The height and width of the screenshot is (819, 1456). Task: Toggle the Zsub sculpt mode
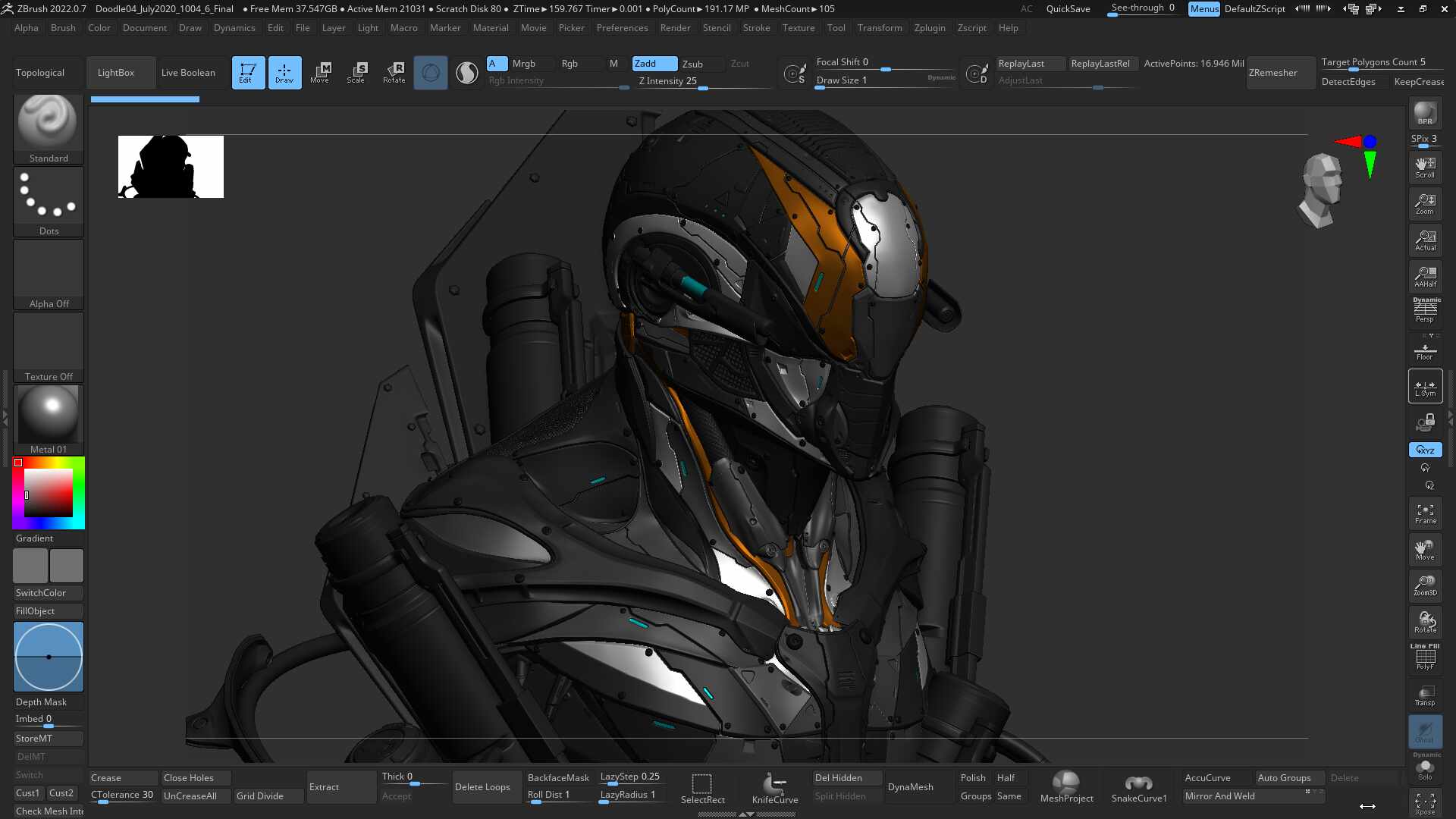[692, 64]
